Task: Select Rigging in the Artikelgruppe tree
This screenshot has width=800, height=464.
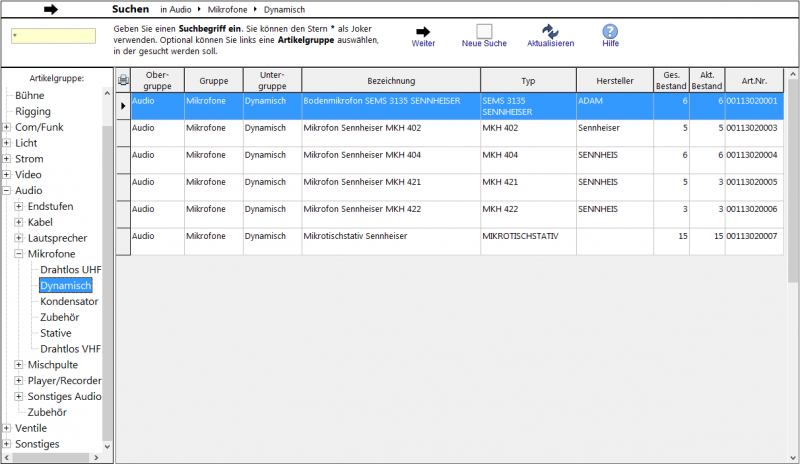Action: [33, 111]
